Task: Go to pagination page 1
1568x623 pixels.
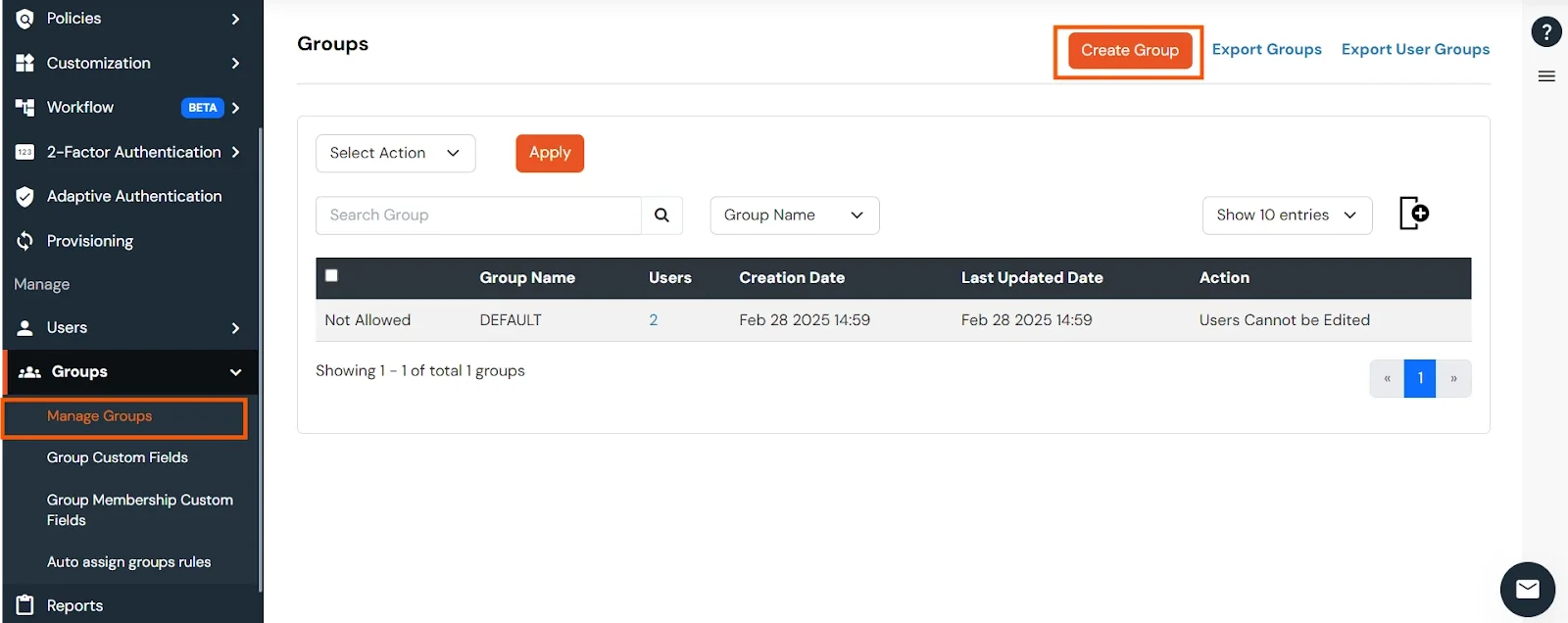Action: 1420,378
